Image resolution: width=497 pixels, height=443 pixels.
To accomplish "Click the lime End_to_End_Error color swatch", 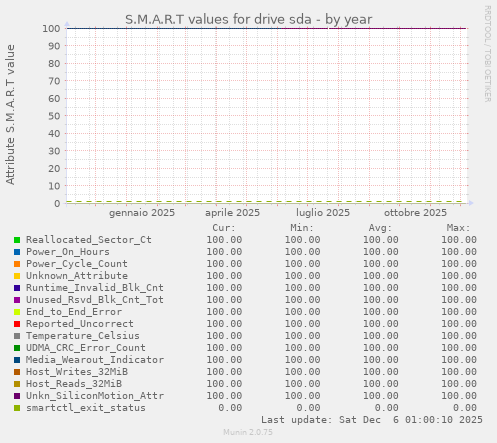I will [17, 312].
